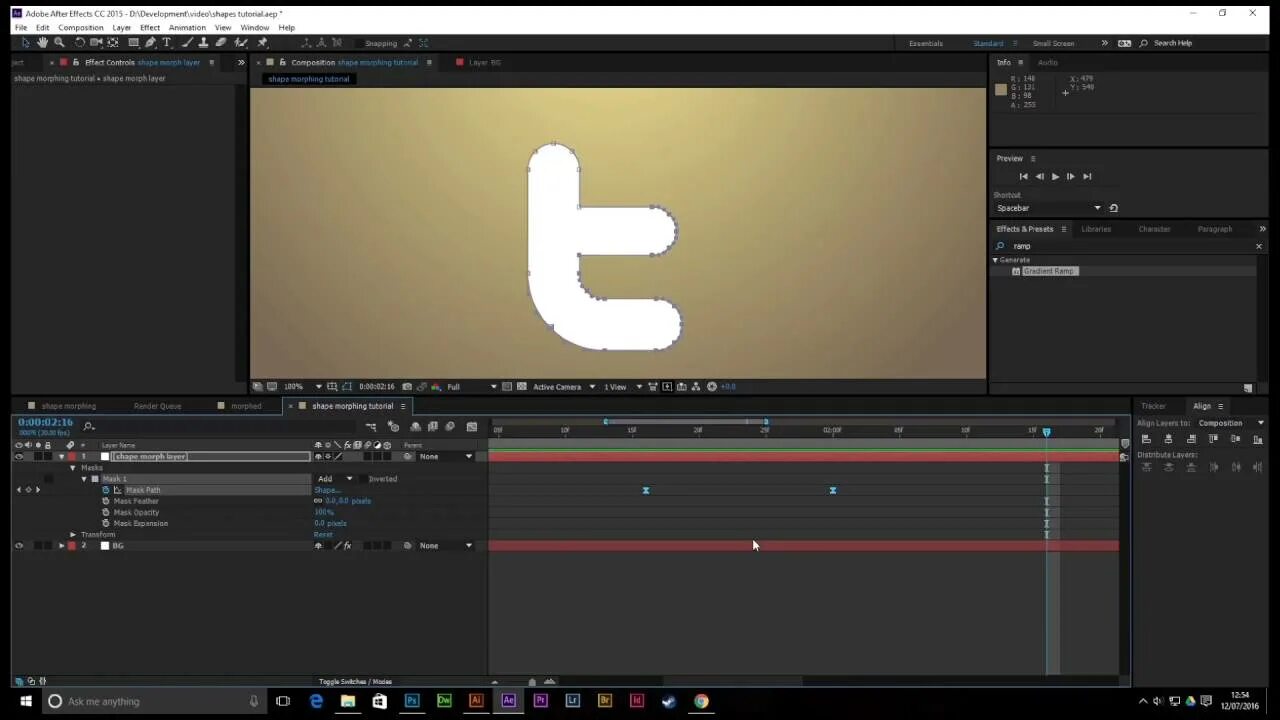Select the Unified Camera tool
The image size is (1280, 720).
tap(96, 43)
